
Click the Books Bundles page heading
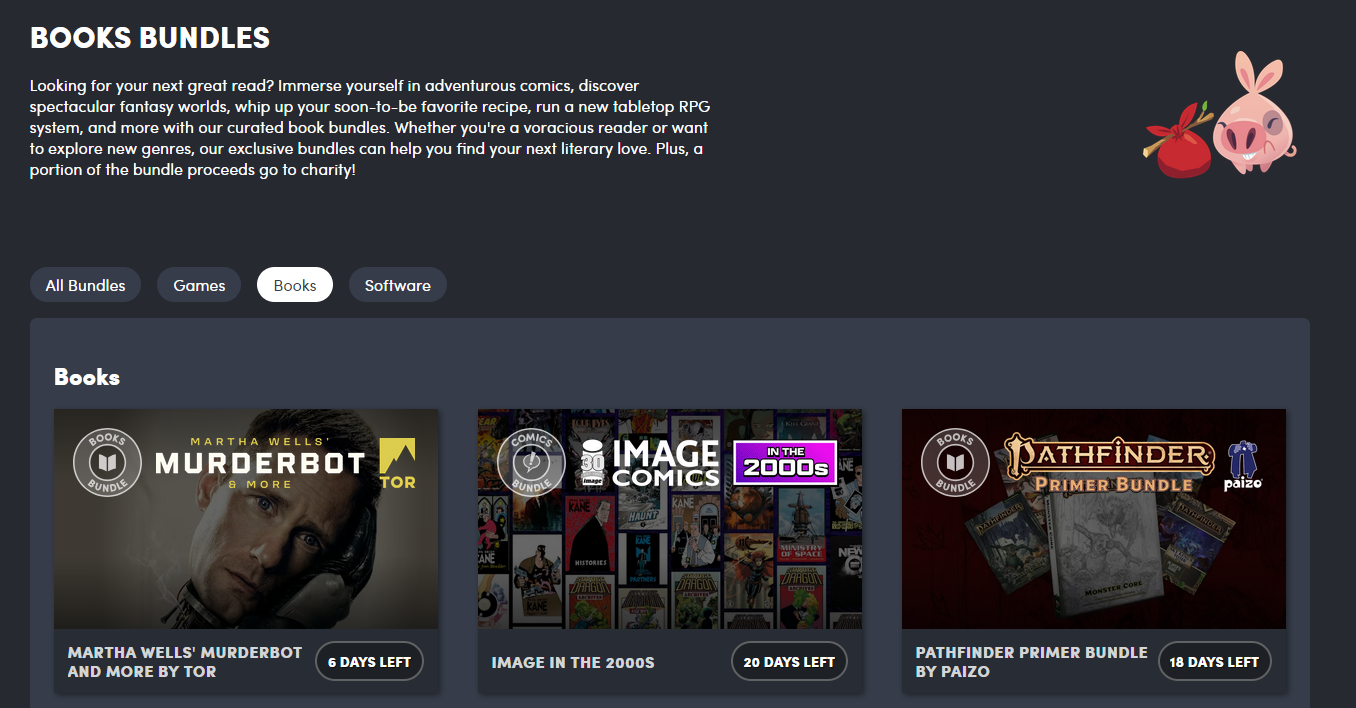tap(150, 38)
